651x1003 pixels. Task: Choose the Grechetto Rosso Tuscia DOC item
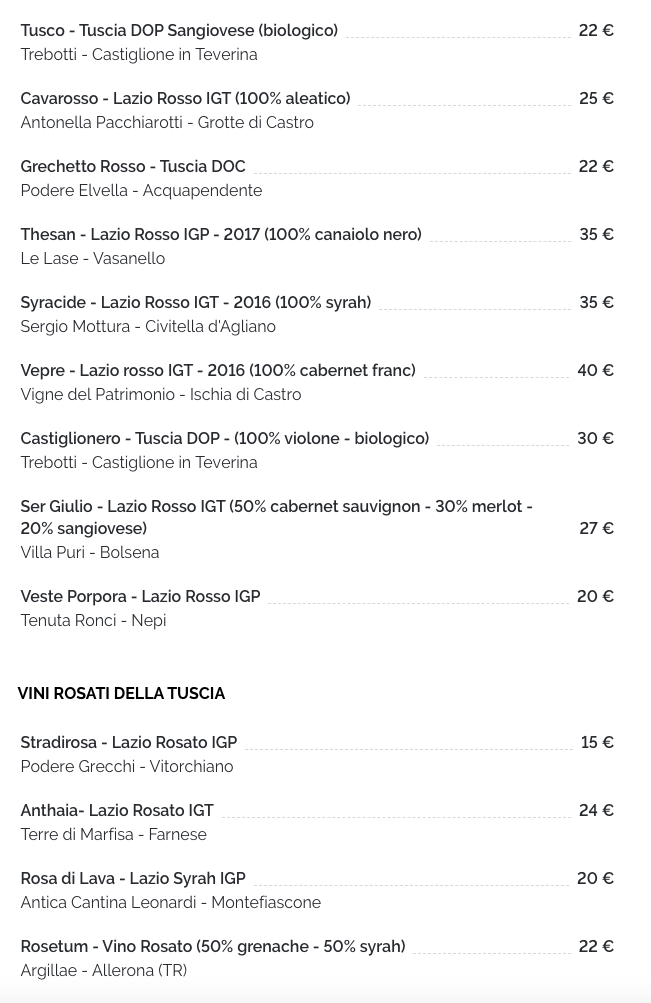[133, 166]
